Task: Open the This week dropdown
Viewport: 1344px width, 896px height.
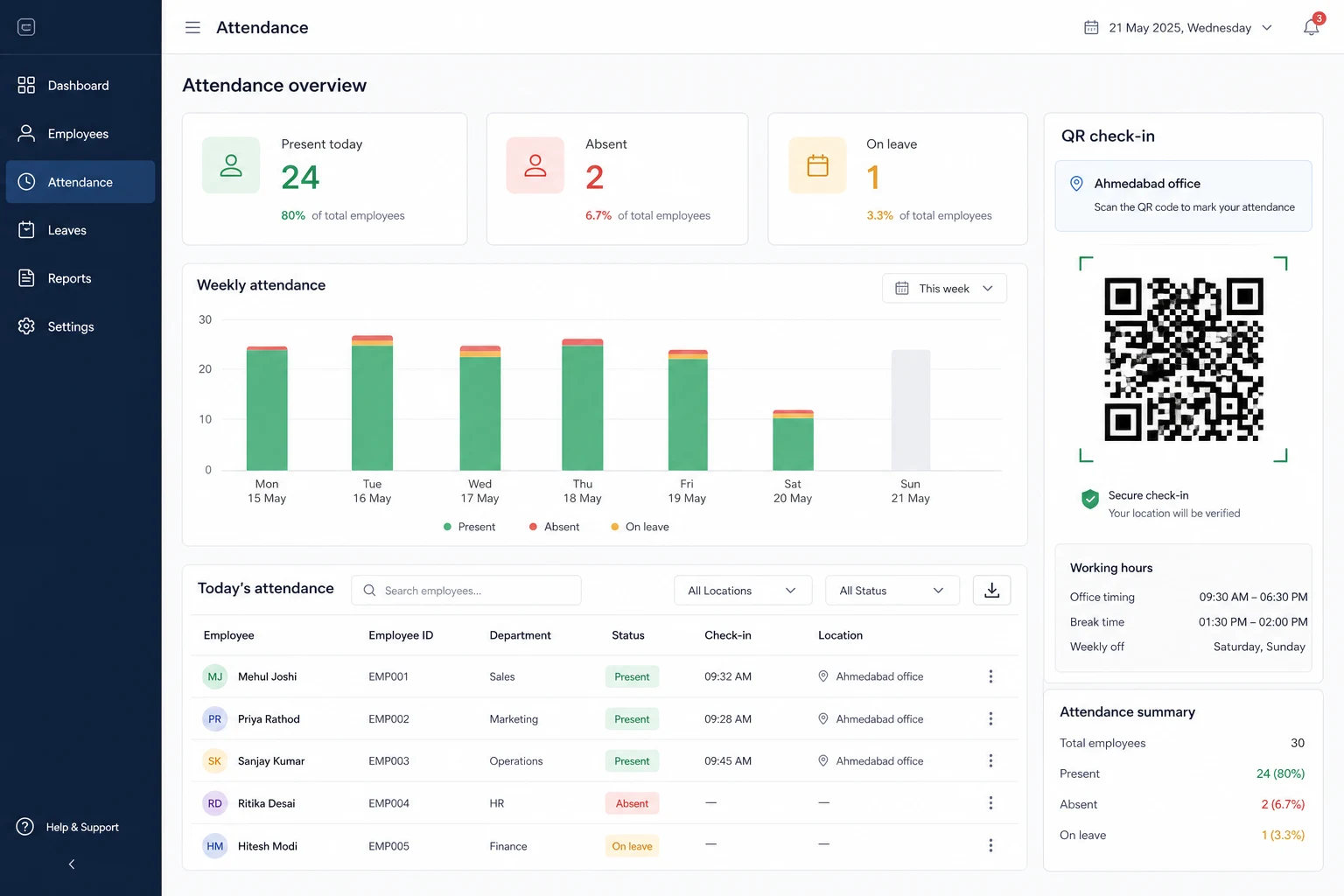Action: pyautogui.click(x=944, y=289)
